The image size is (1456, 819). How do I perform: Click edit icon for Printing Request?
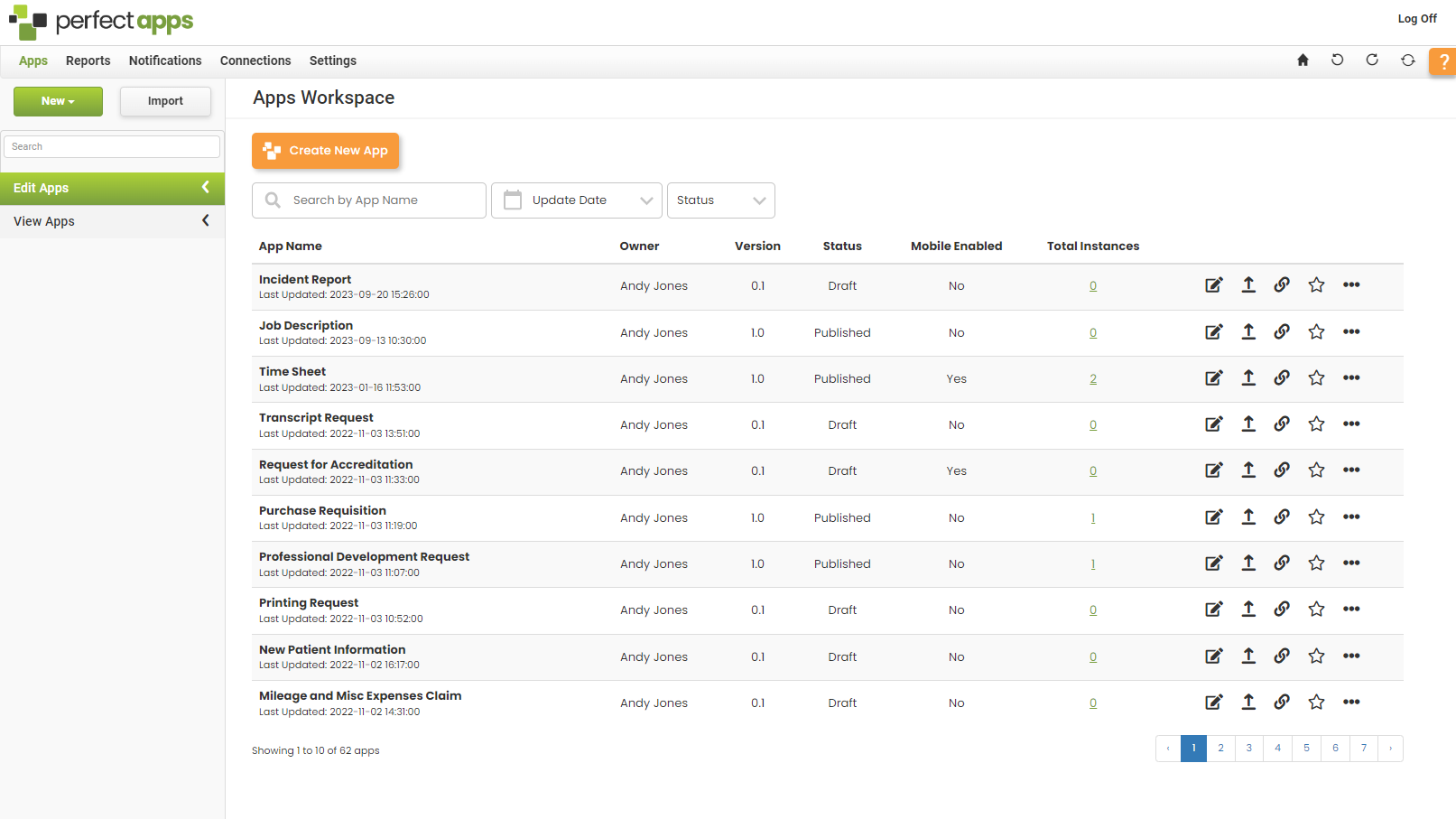click(x=1214, y=610)
